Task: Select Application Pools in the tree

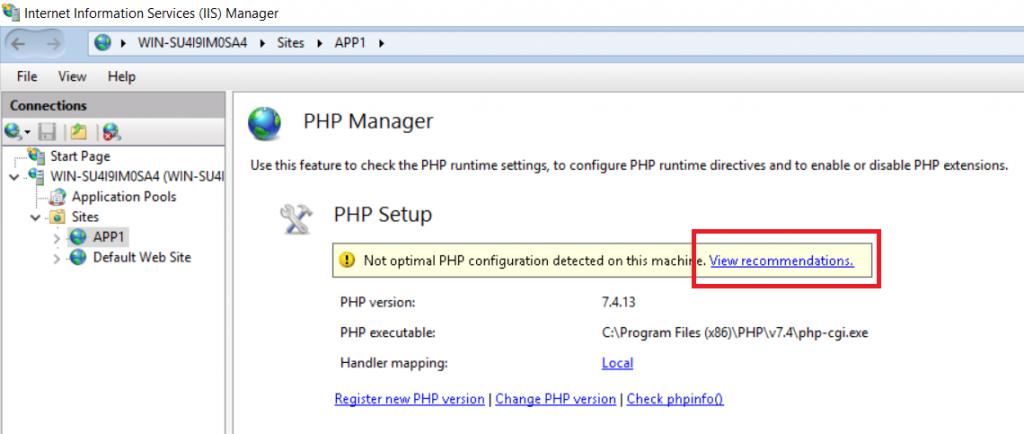Action: click(123, 196)
